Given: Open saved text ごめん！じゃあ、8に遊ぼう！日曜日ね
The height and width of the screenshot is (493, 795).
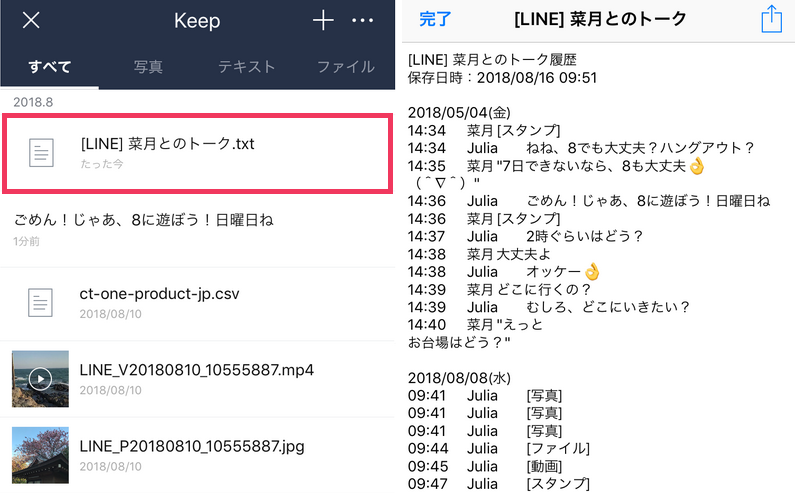Looking at the screenshot, I should click(197, 230).
